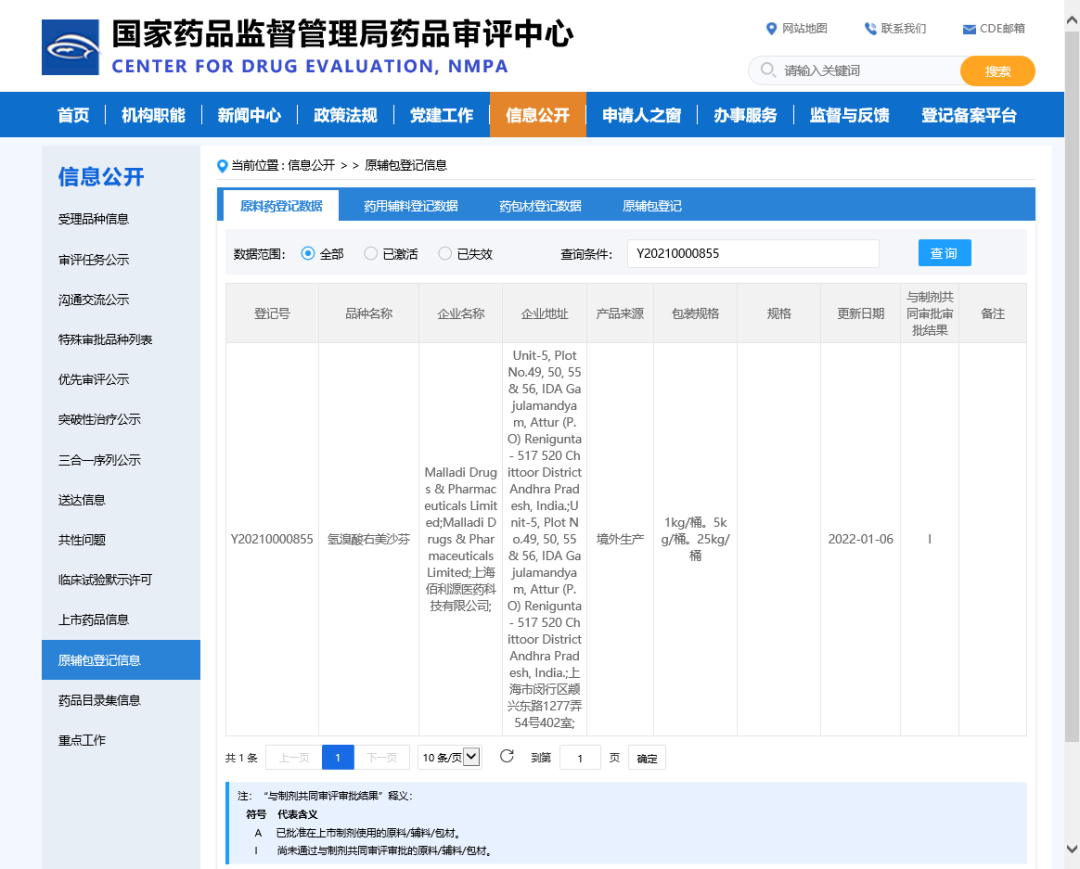Switch to 药包材登记数据 tab

540,206
